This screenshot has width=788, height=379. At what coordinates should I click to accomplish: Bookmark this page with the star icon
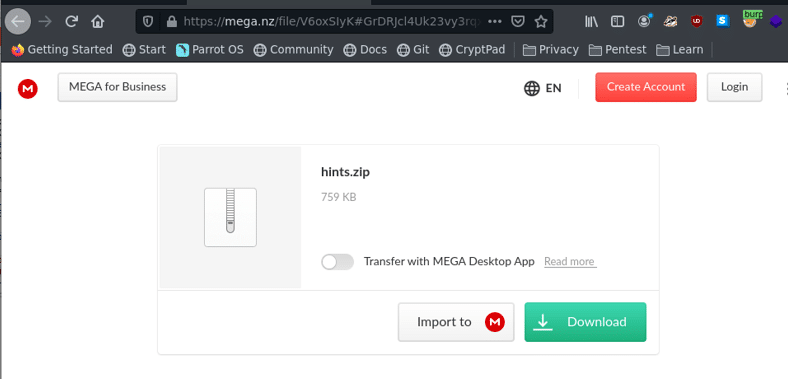coord(541,22)
